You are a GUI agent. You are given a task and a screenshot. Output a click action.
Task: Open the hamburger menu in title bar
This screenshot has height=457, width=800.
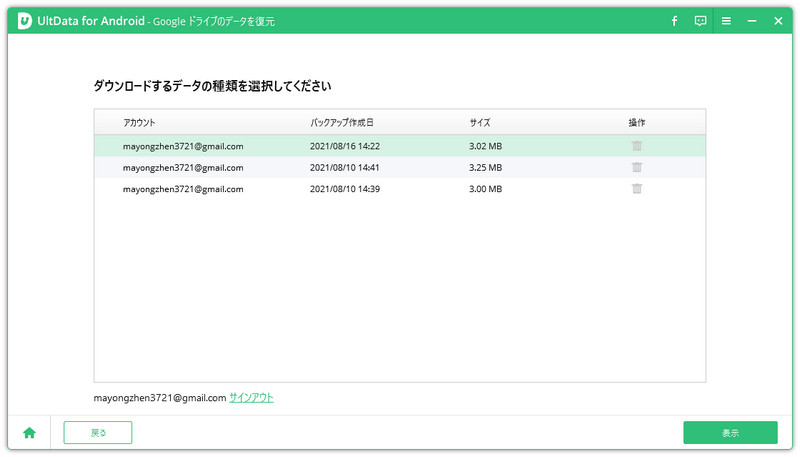pyautogui.click(x=726, y=20)
